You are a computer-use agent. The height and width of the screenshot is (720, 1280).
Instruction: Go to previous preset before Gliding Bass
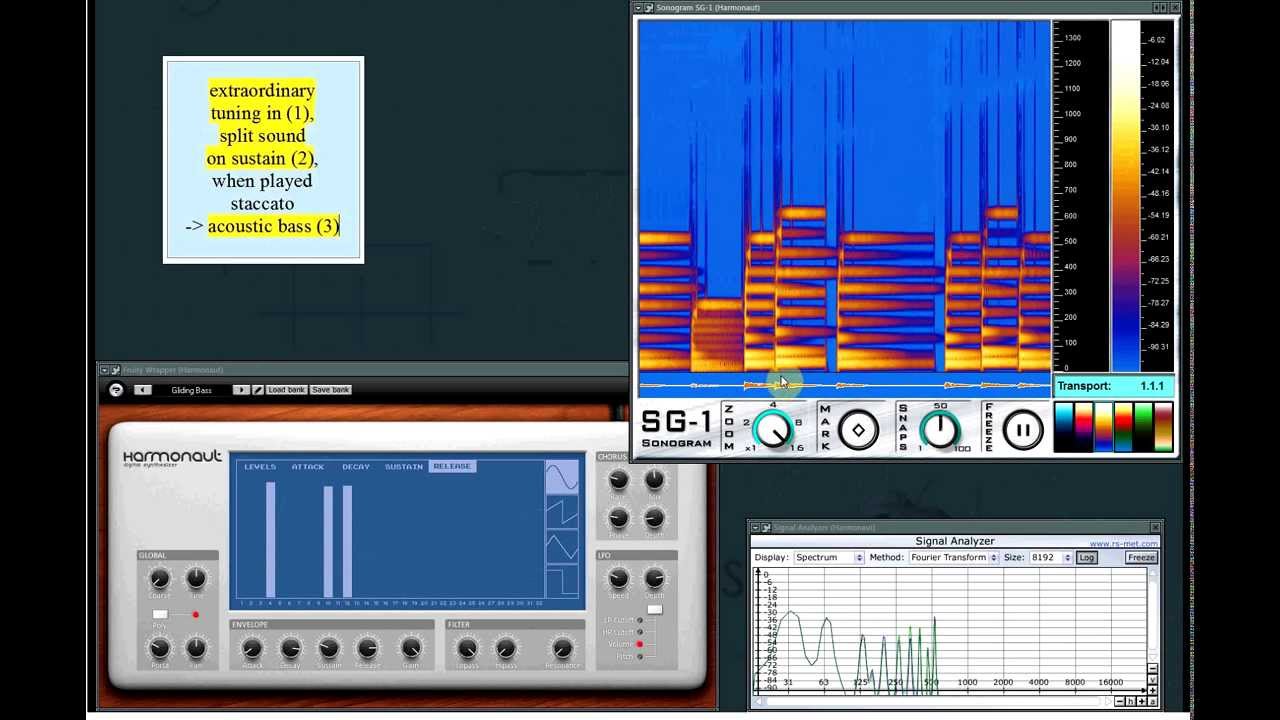coord(143,390)
